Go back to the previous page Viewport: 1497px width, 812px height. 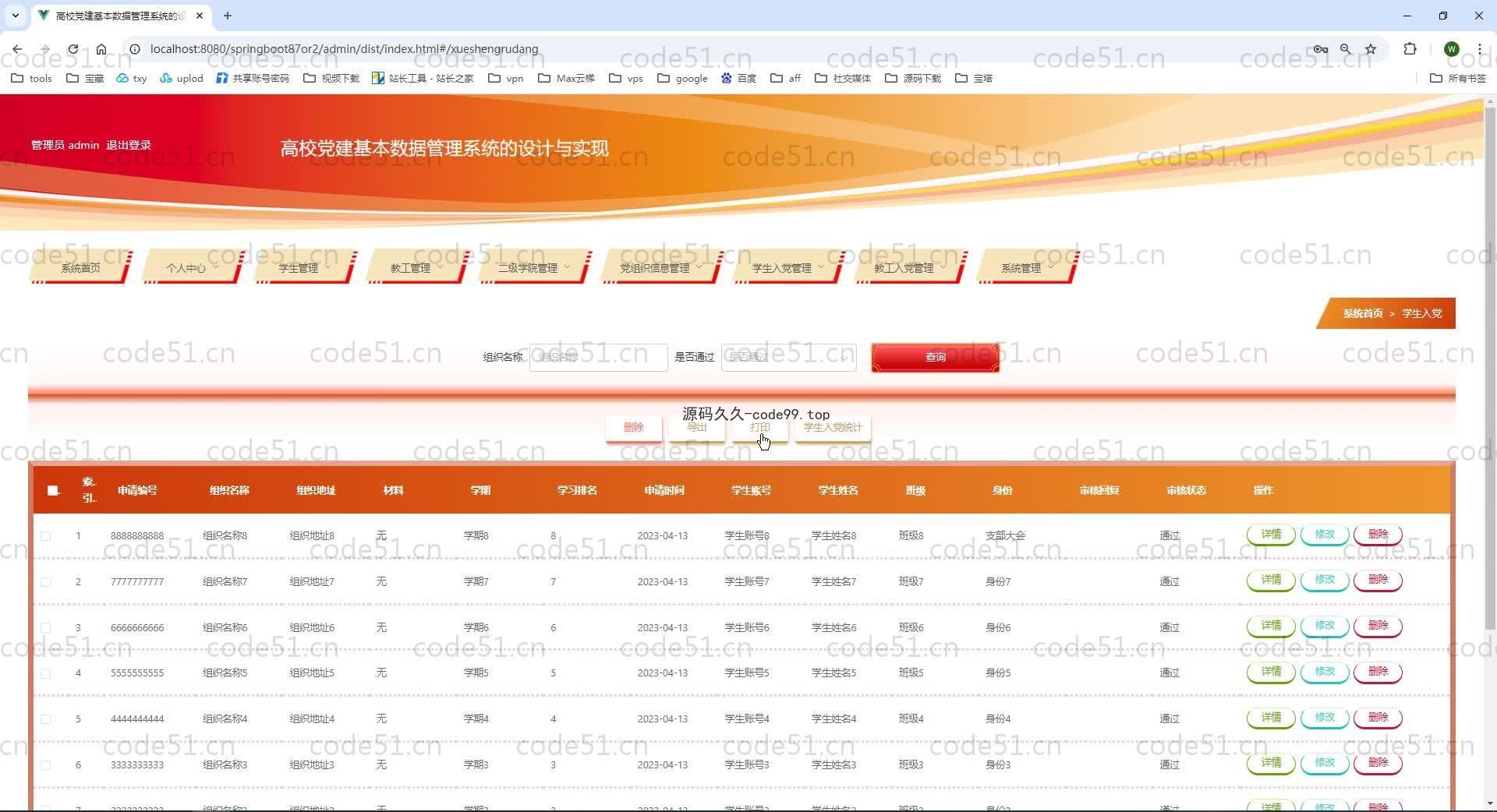coord(17,49)
